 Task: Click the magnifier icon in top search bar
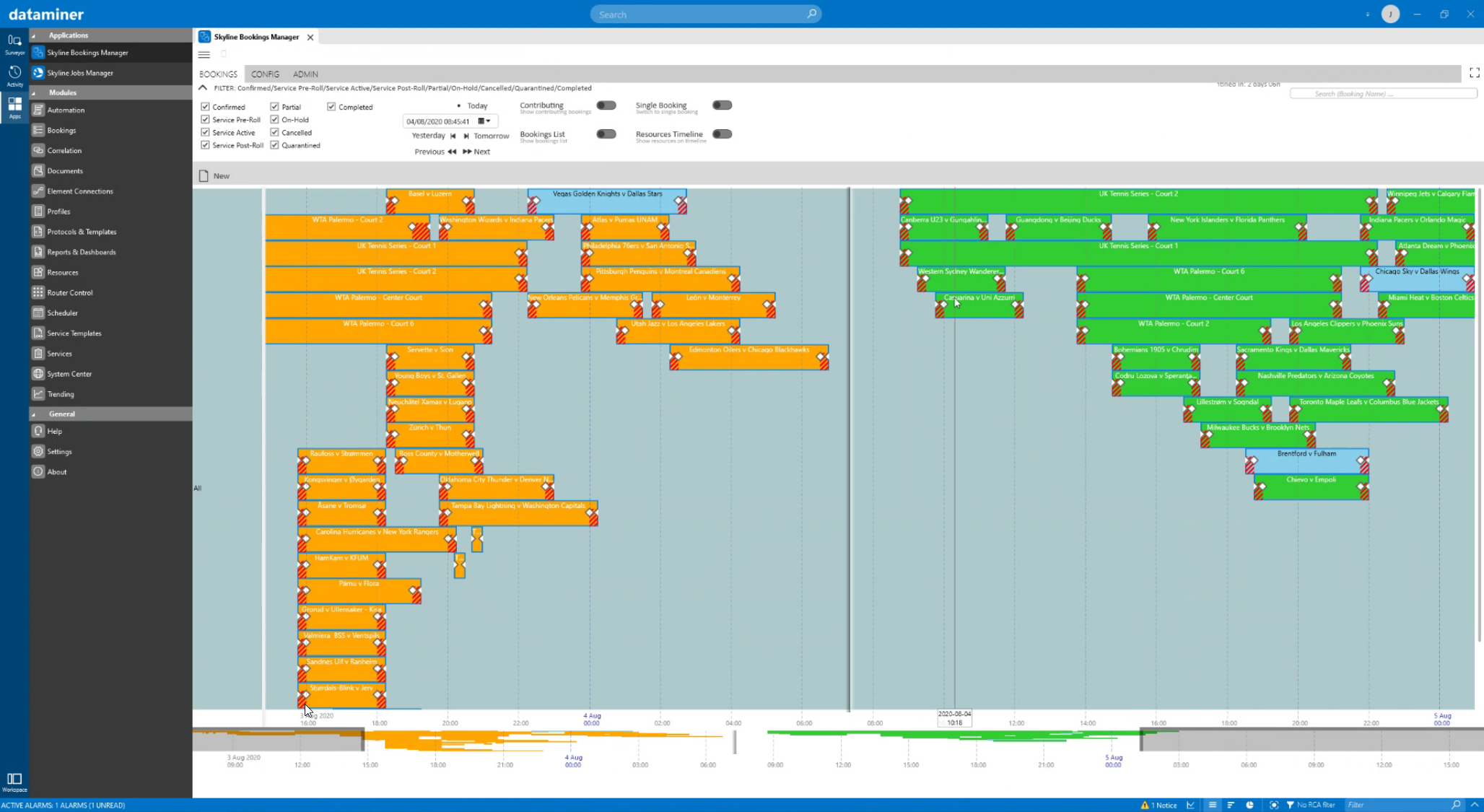[x=812, y=14]
